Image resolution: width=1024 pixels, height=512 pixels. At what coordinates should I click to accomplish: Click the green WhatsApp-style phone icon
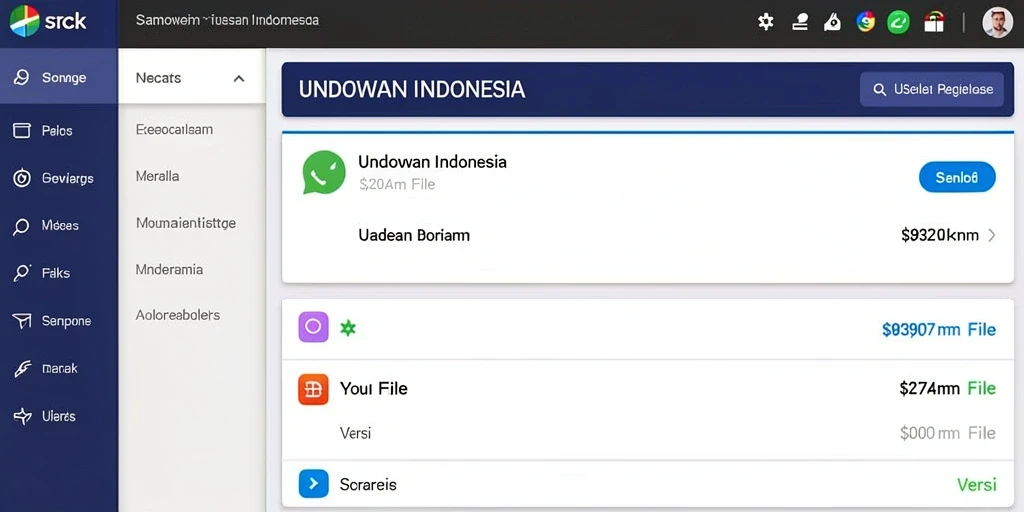point(324,172)
